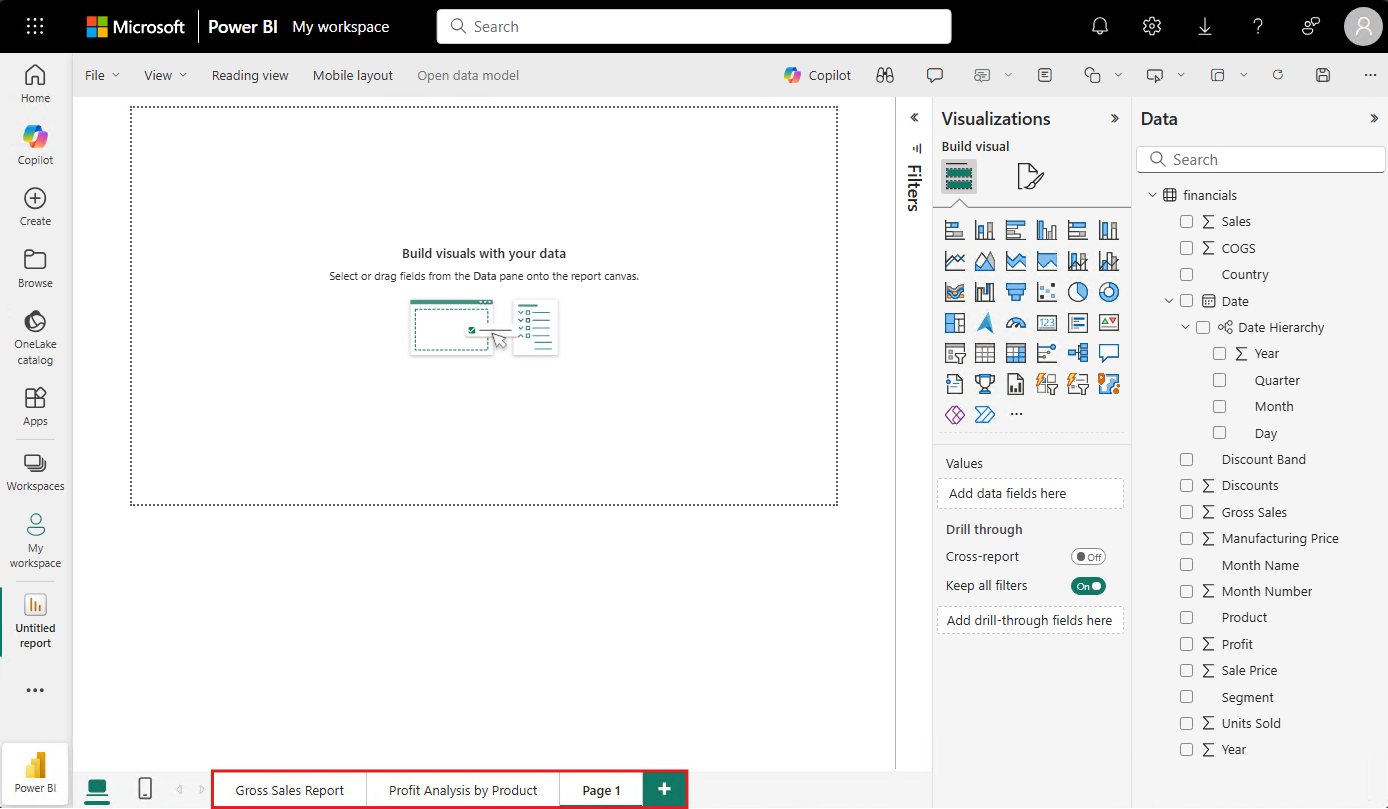Viewport: 1388px width, 809px height.
Task: Expand the View menu
Action: point(164,75)
